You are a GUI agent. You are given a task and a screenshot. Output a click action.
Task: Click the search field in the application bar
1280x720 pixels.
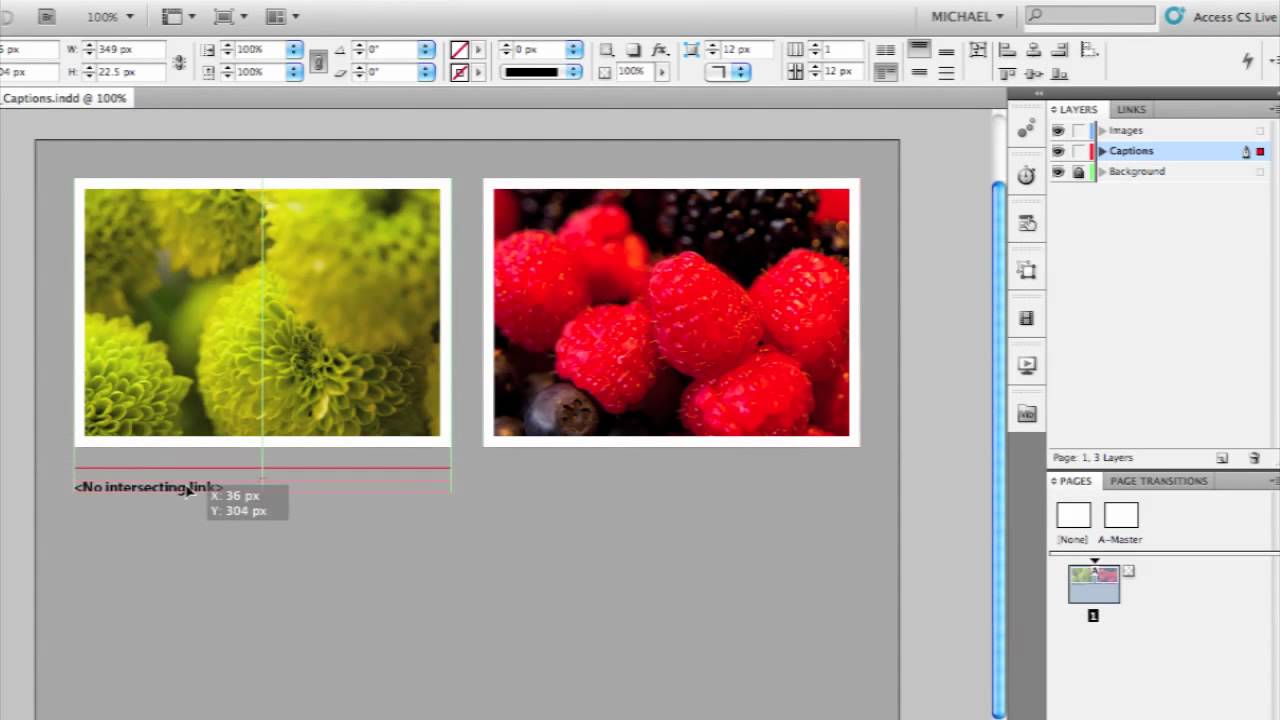pos(1090,16)
